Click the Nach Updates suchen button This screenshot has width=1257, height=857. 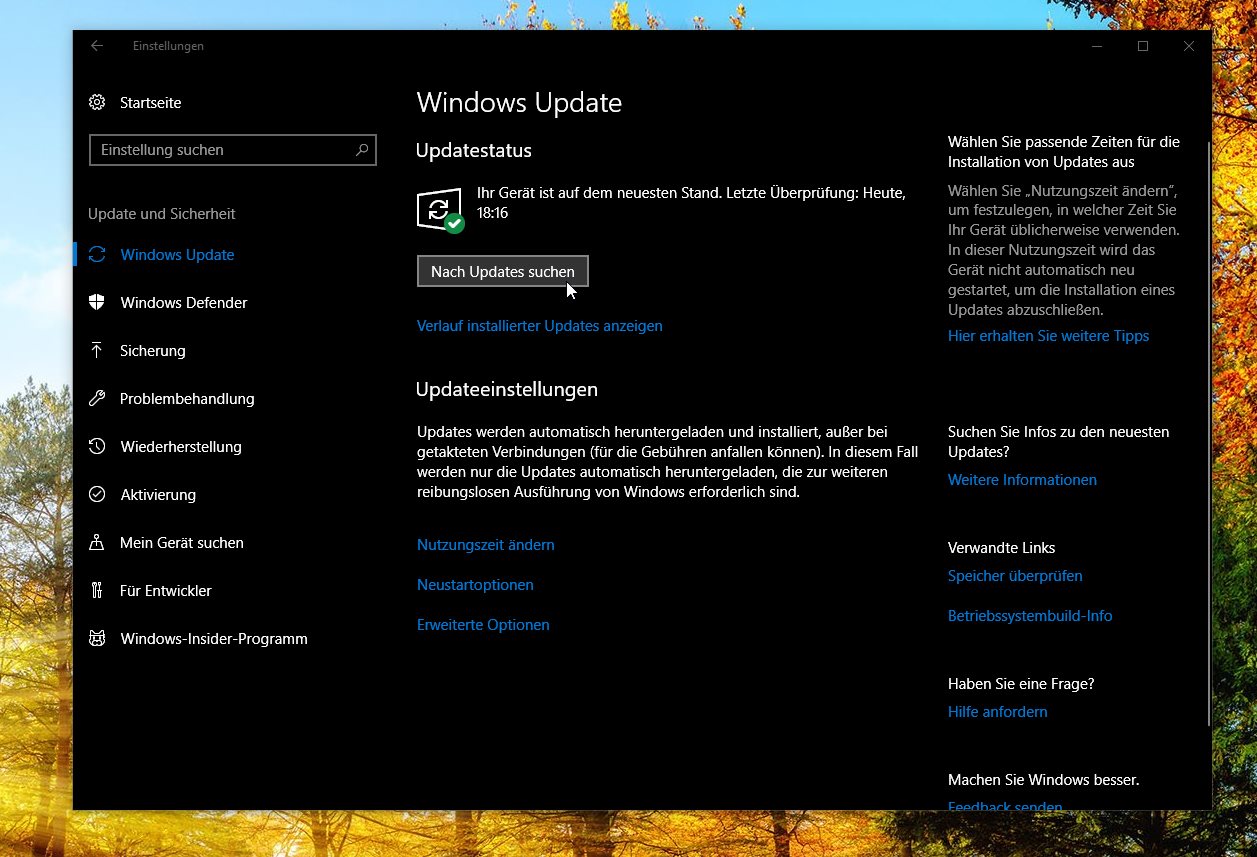point(503,272)
